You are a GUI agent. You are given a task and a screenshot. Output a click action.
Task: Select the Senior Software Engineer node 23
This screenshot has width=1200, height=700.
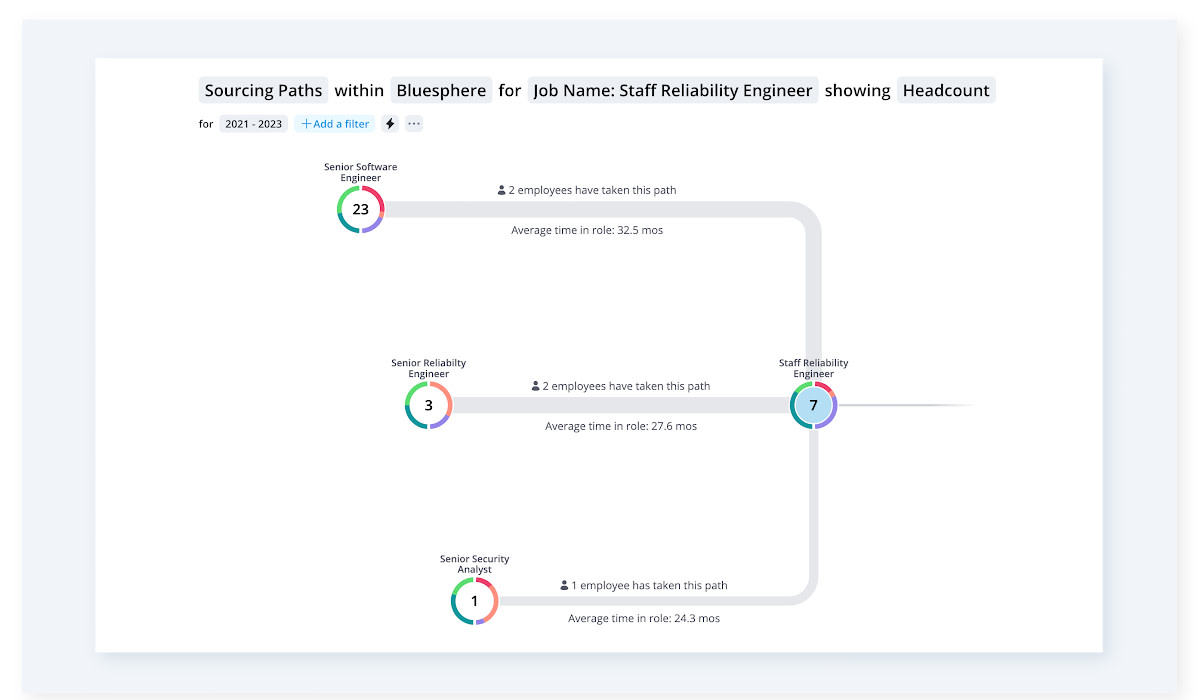361,209
